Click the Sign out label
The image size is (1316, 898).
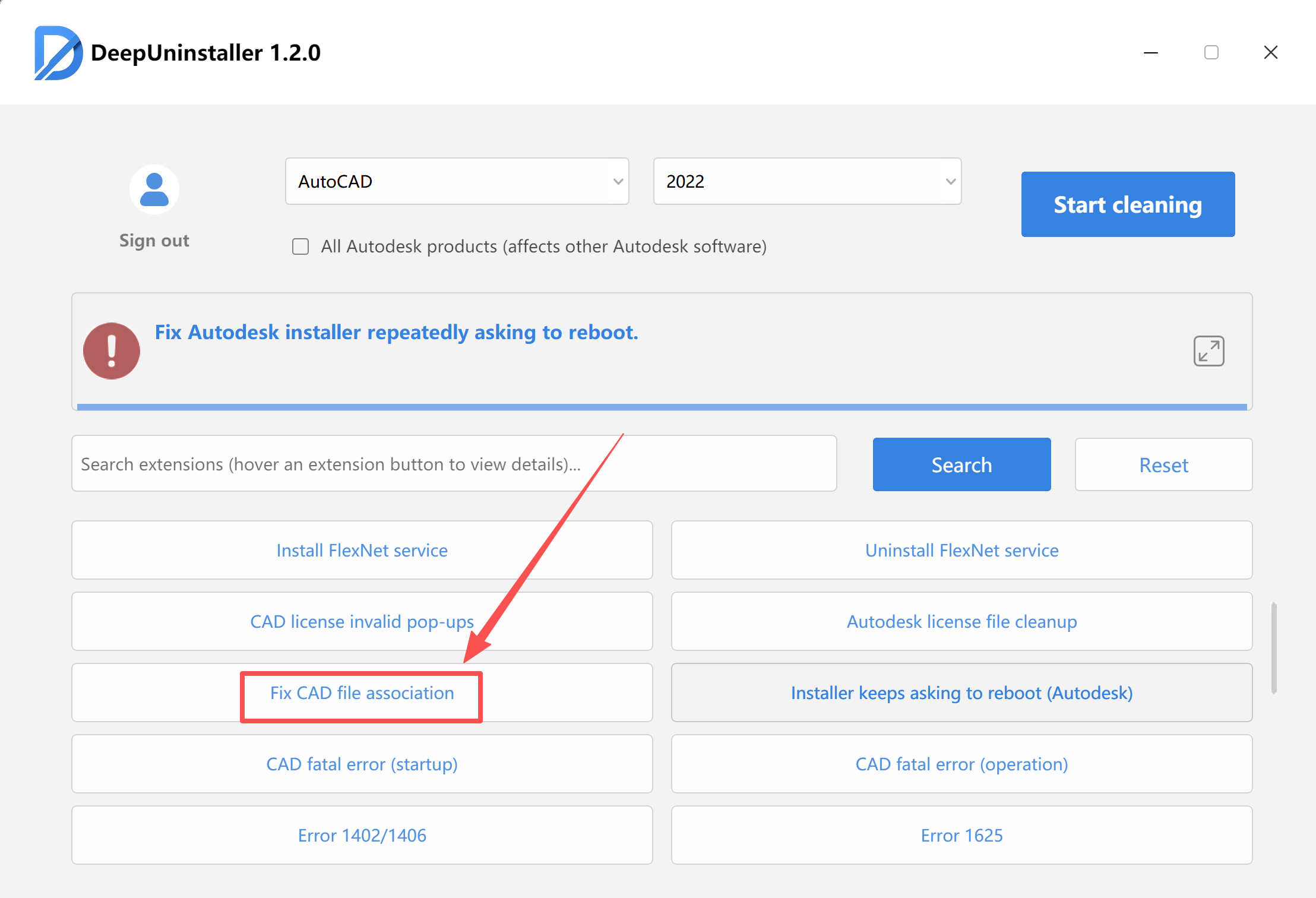154,241
